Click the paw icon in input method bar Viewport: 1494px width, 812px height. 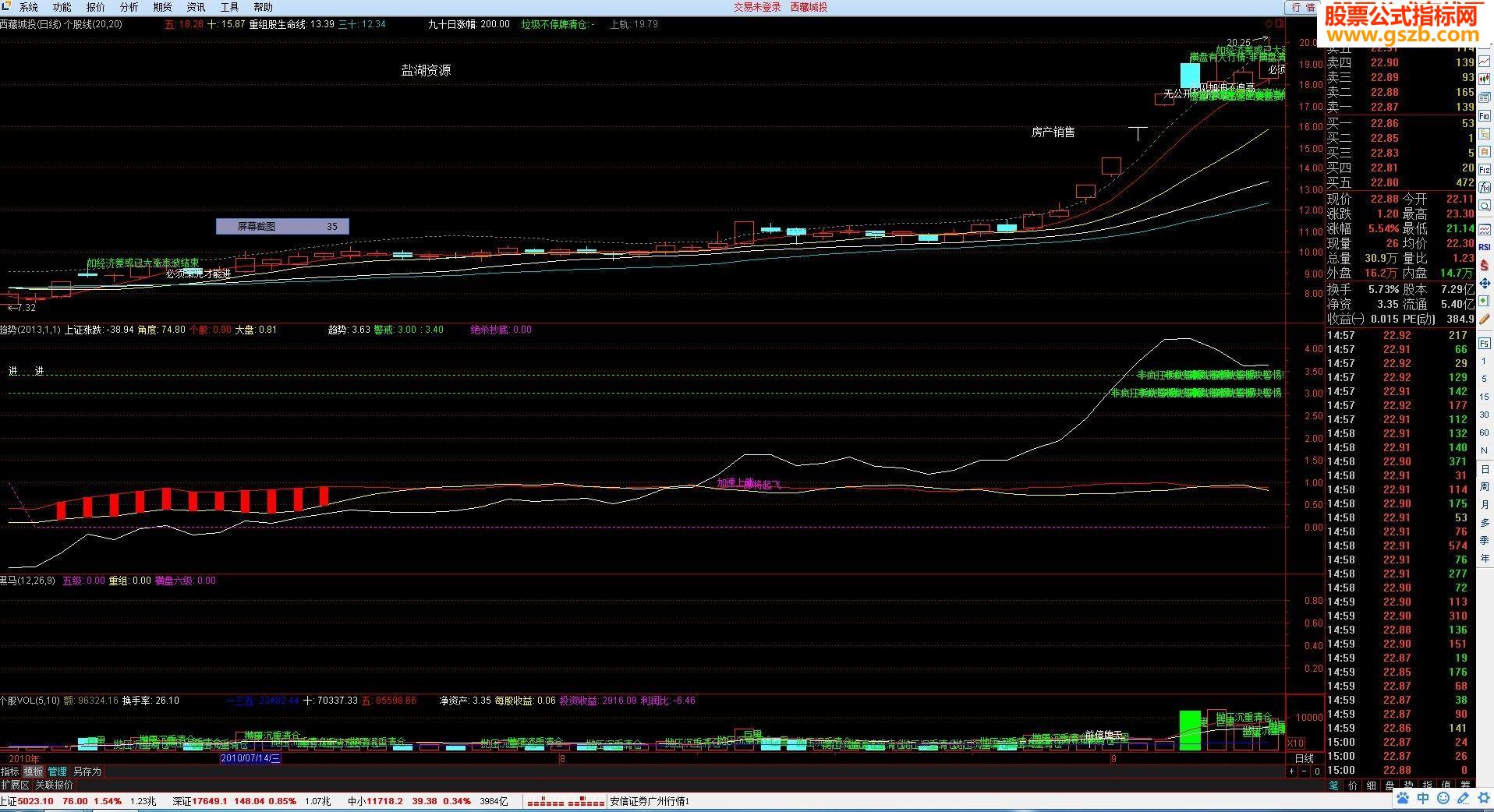pos(1403,799)
